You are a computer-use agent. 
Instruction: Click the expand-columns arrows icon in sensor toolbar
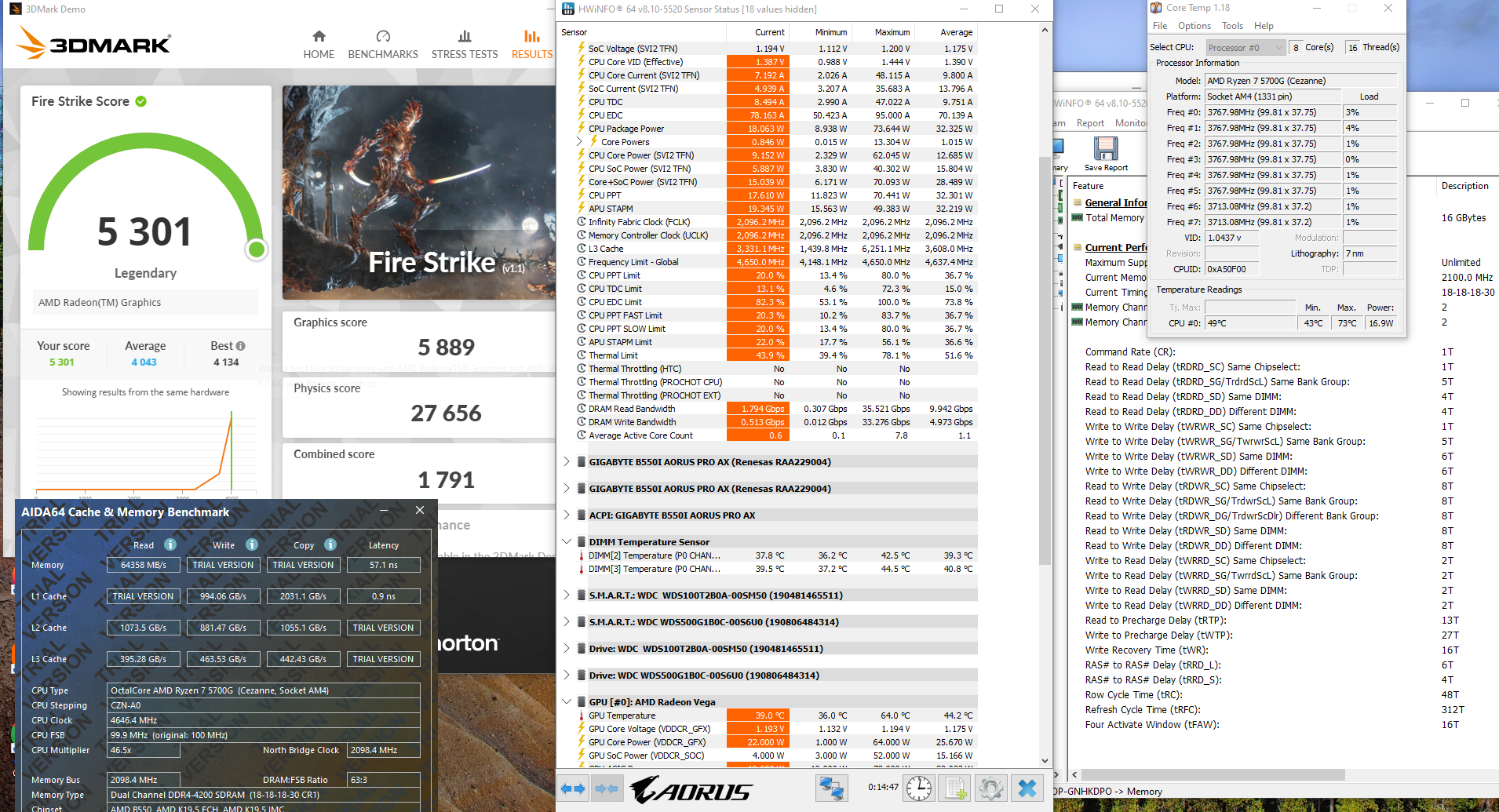click(x=573, y=788)
